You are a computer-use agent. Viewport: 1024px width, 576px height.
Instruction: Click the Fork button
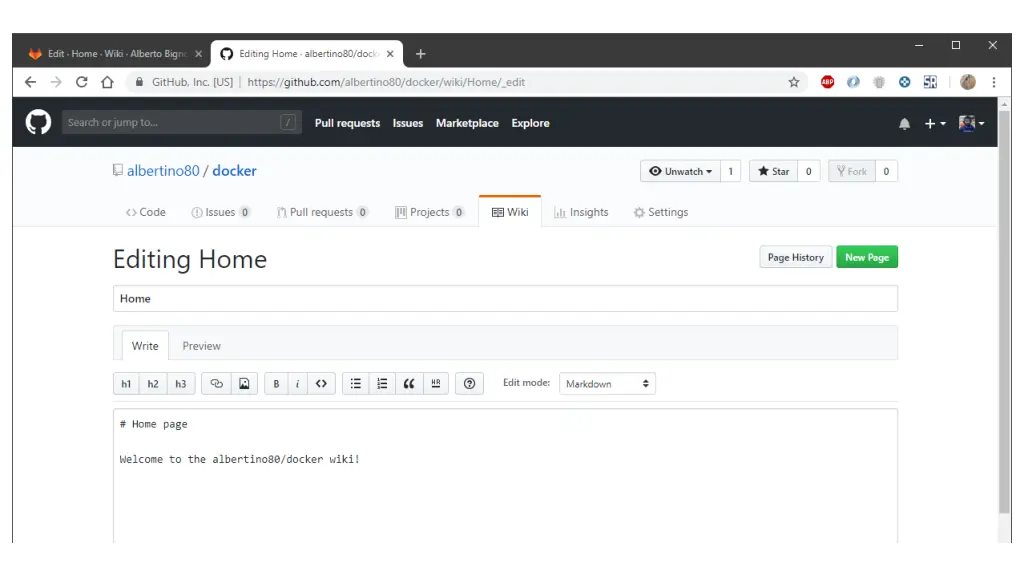point(852,171)
